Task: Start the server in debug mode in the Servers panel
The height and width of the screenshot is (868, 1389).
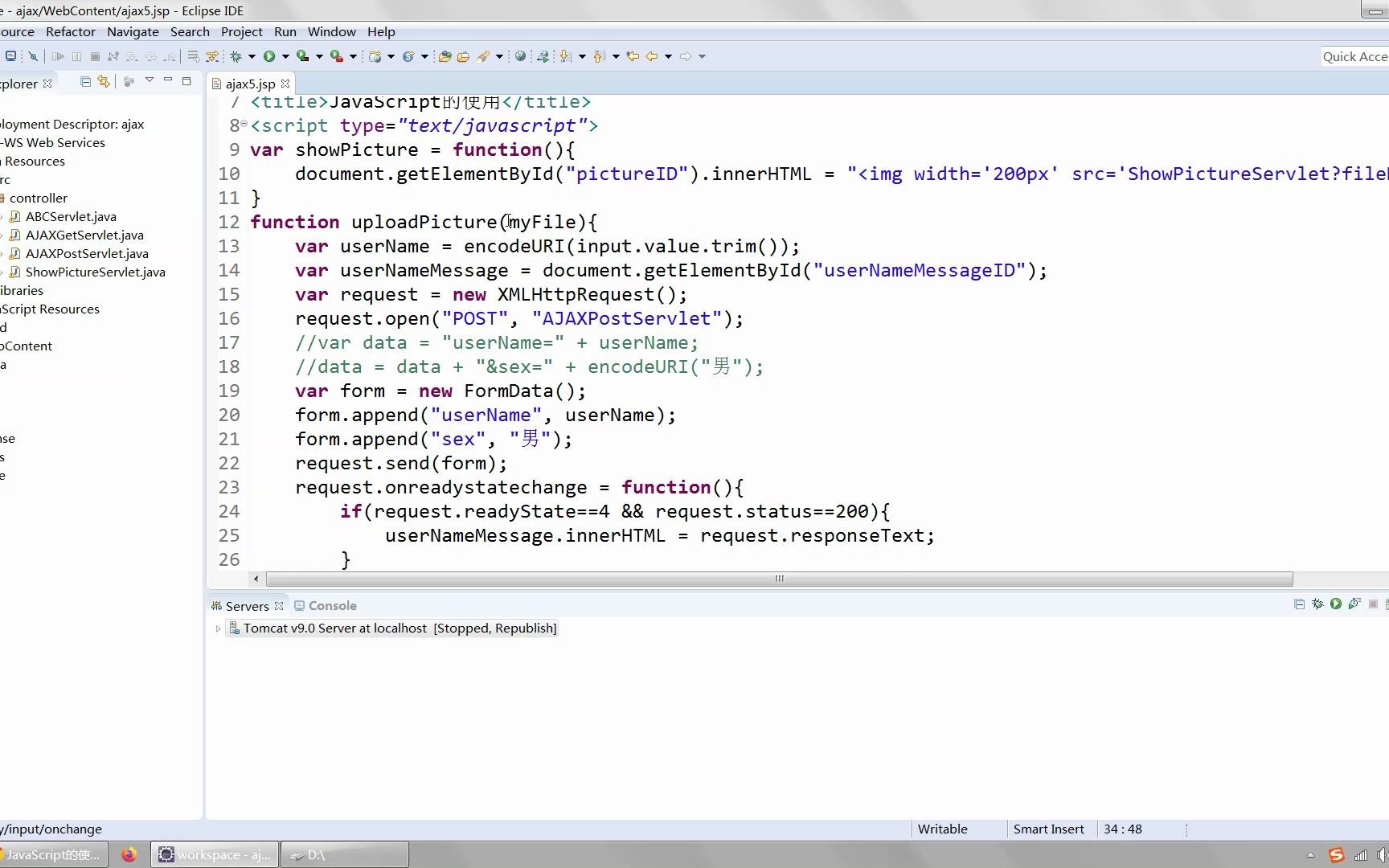Action: [1317, 604]
